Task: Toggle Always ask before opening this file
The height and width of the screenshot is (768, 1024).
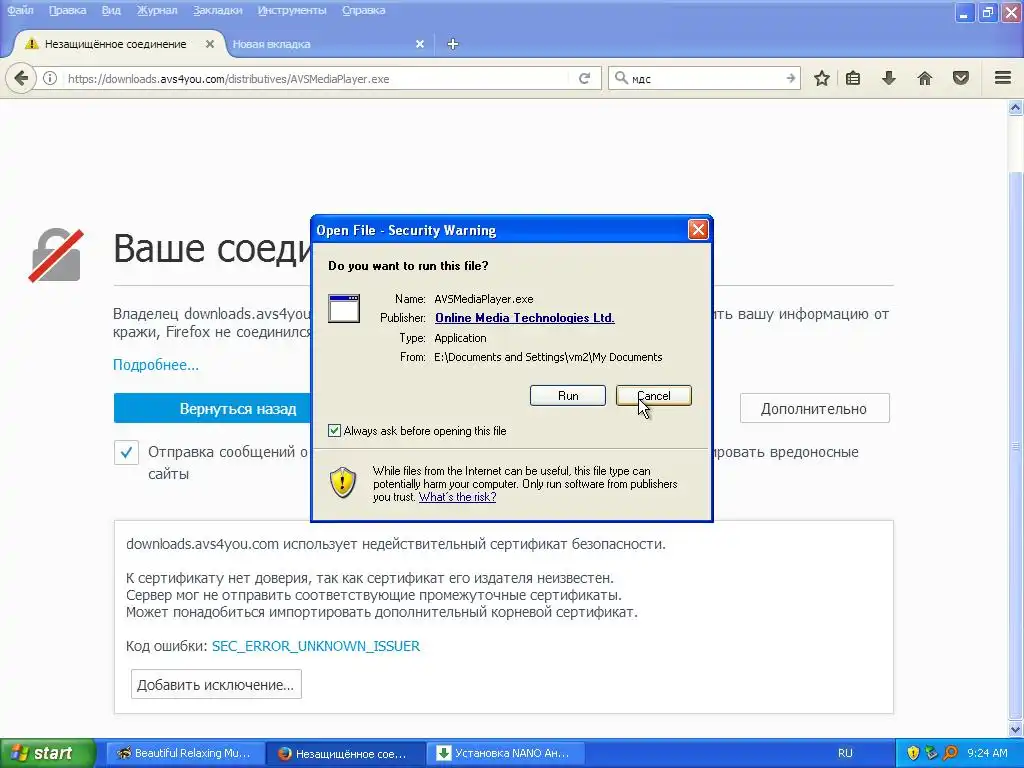Action: pyautogui.click(x=334, y=430)
